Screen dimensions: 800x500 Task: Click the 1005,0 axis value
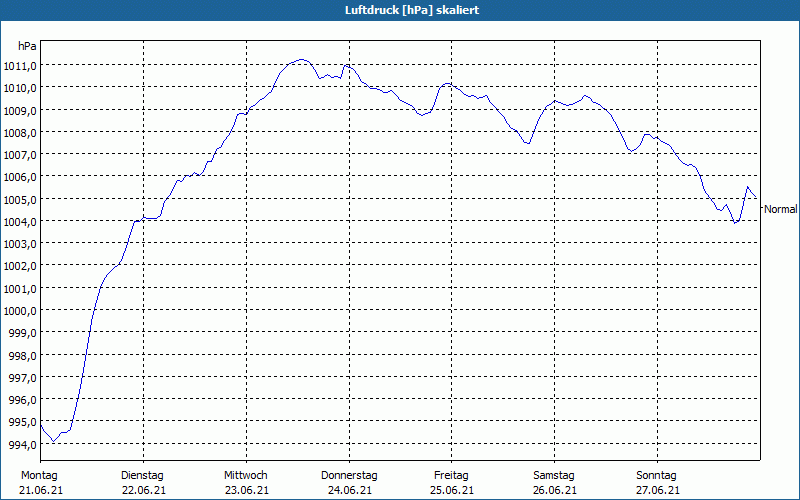tap(20, 199)
